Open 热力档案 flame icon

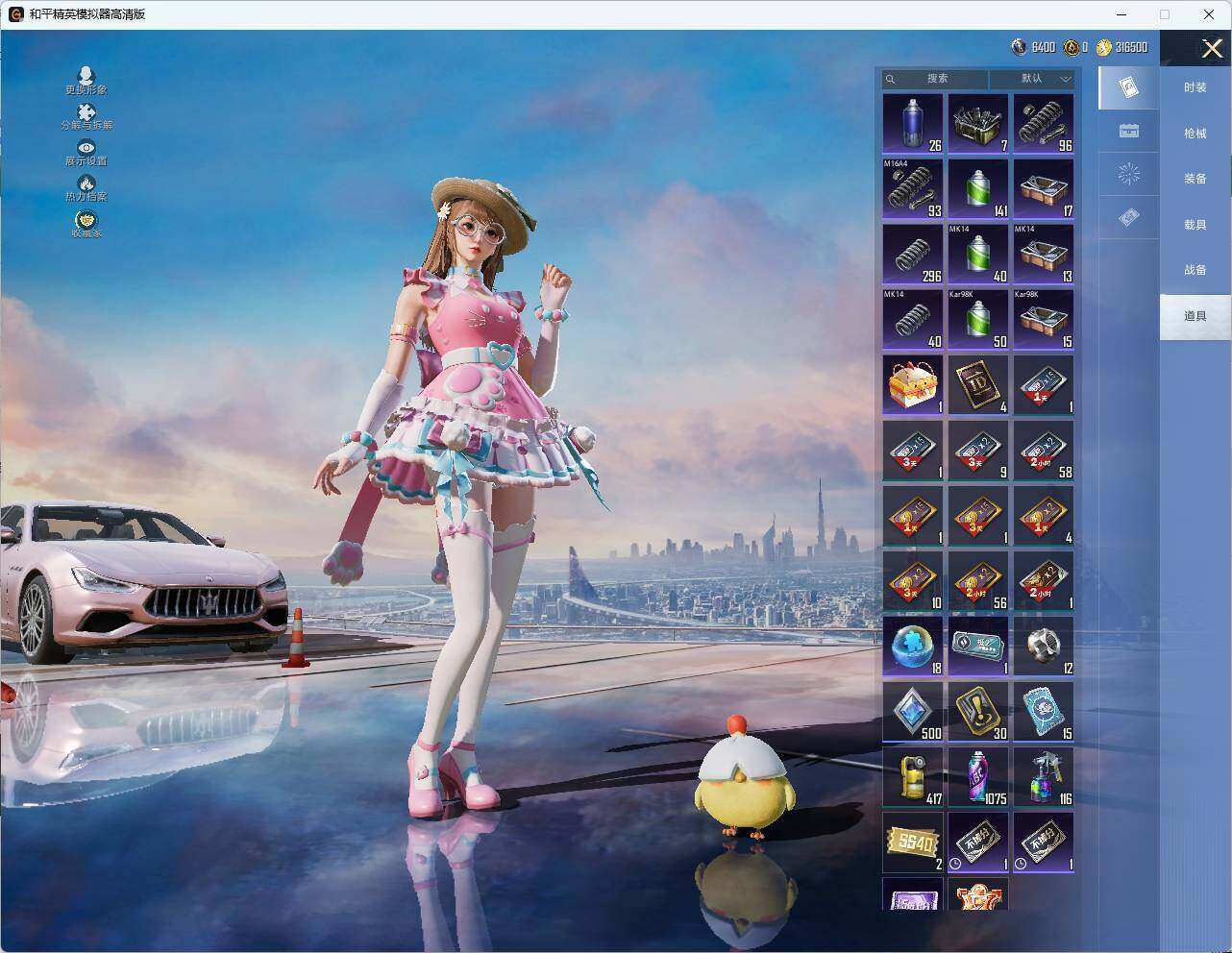tap(86, 188)
